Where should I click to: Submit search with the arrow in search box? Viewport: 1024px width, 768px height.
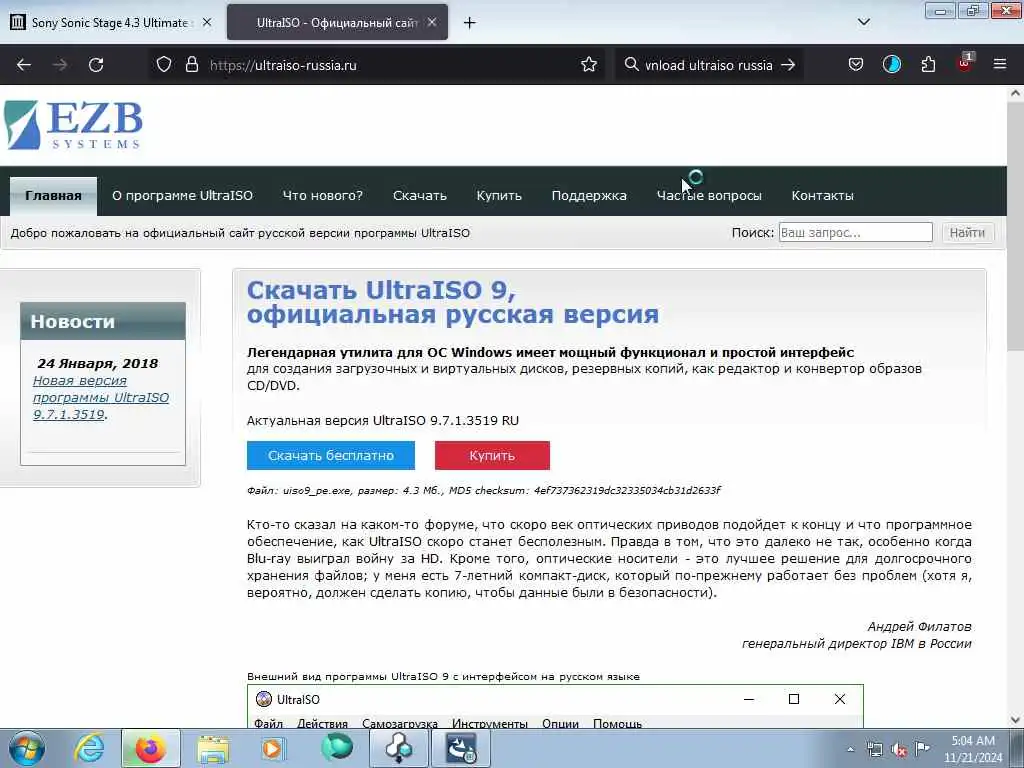788,65
